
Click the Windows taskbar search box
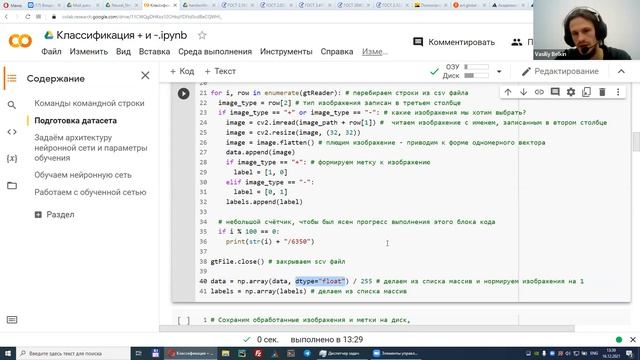(73, 353)
